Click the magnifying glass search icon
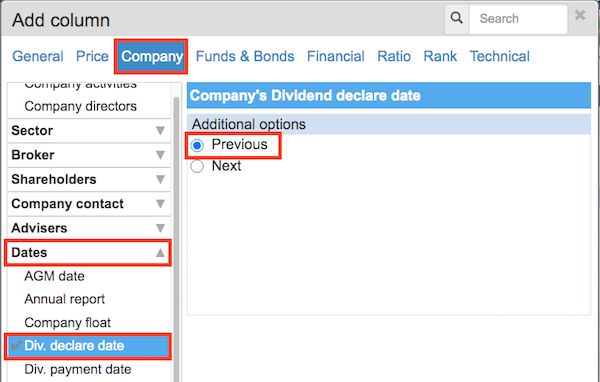Image resolution: width=600 pixels, height=382 pixels. pos(457,18)
